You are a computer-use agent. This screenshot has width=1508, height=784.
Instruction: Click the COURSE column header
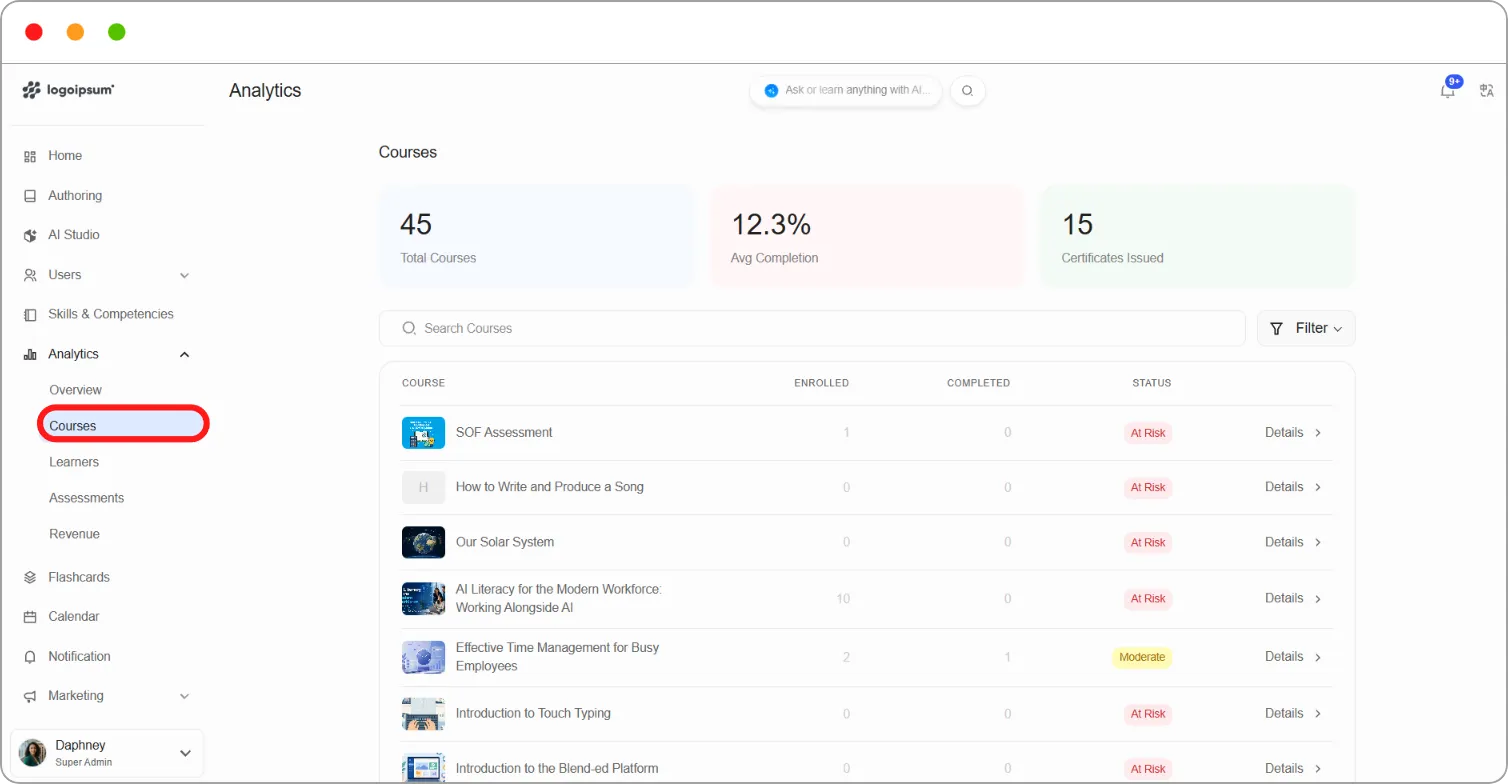(x=423, y=383)
